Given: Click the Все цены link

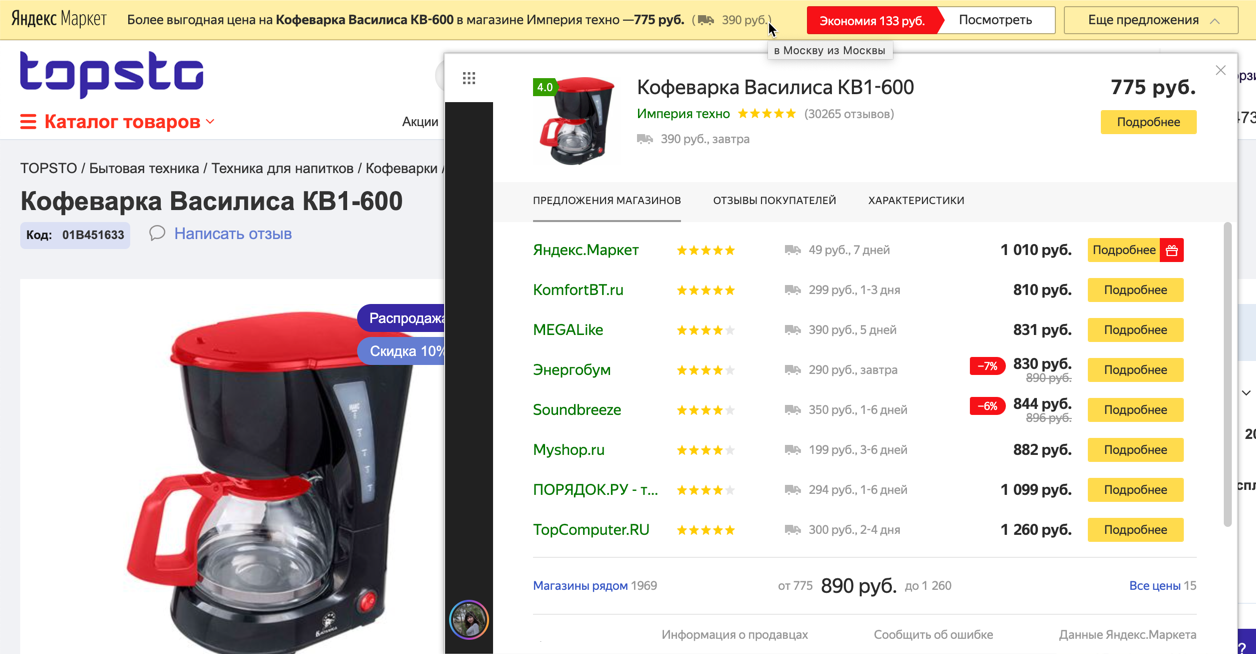Looking at the screenshot, I should tap(1155, 586).
